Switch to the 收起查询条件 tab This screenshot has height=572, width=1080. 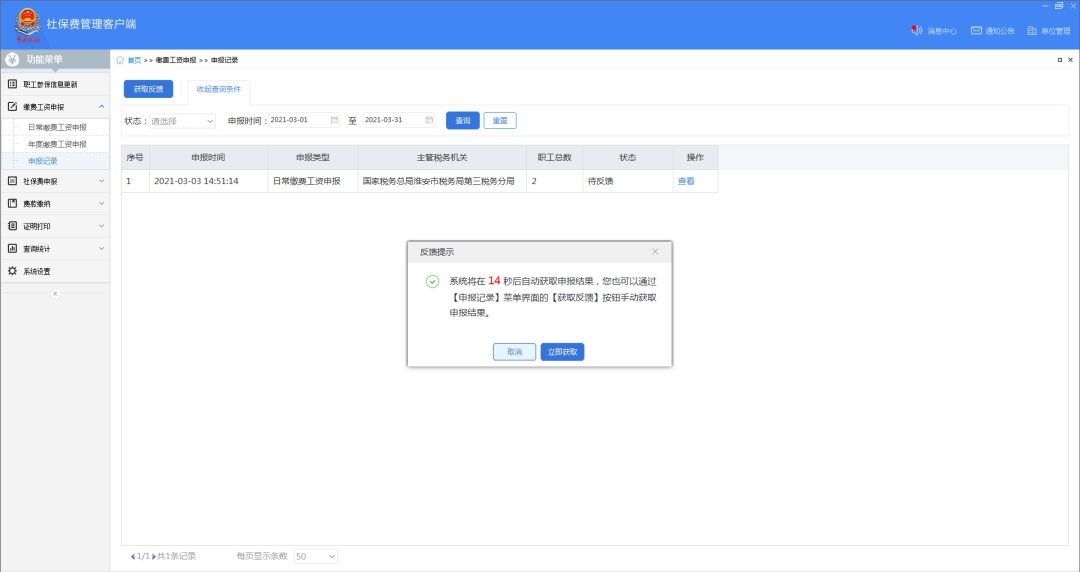218,89
